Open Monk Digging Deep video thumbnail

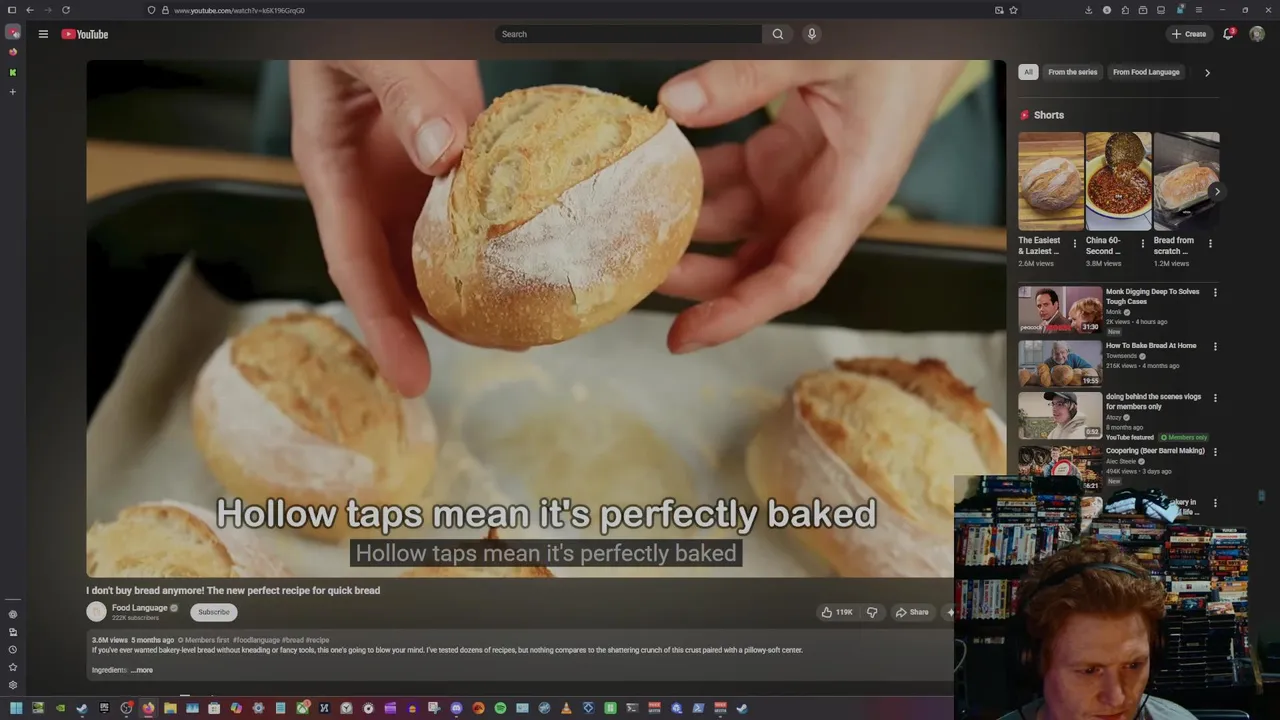point(1060,310)
